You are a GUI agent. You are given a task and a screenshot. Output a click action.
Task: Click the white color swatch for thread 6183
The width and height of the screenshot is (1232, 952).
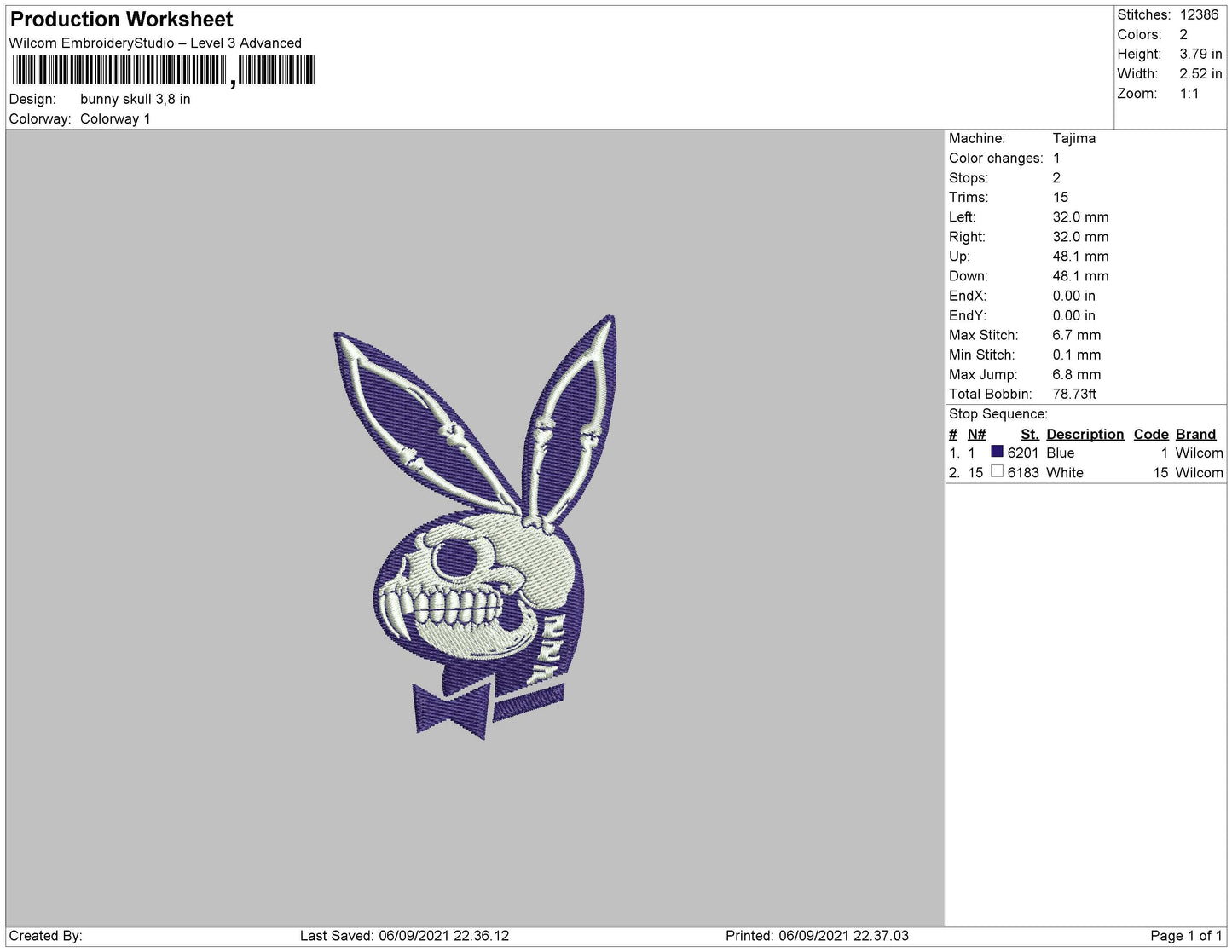[x=997, y=471]
